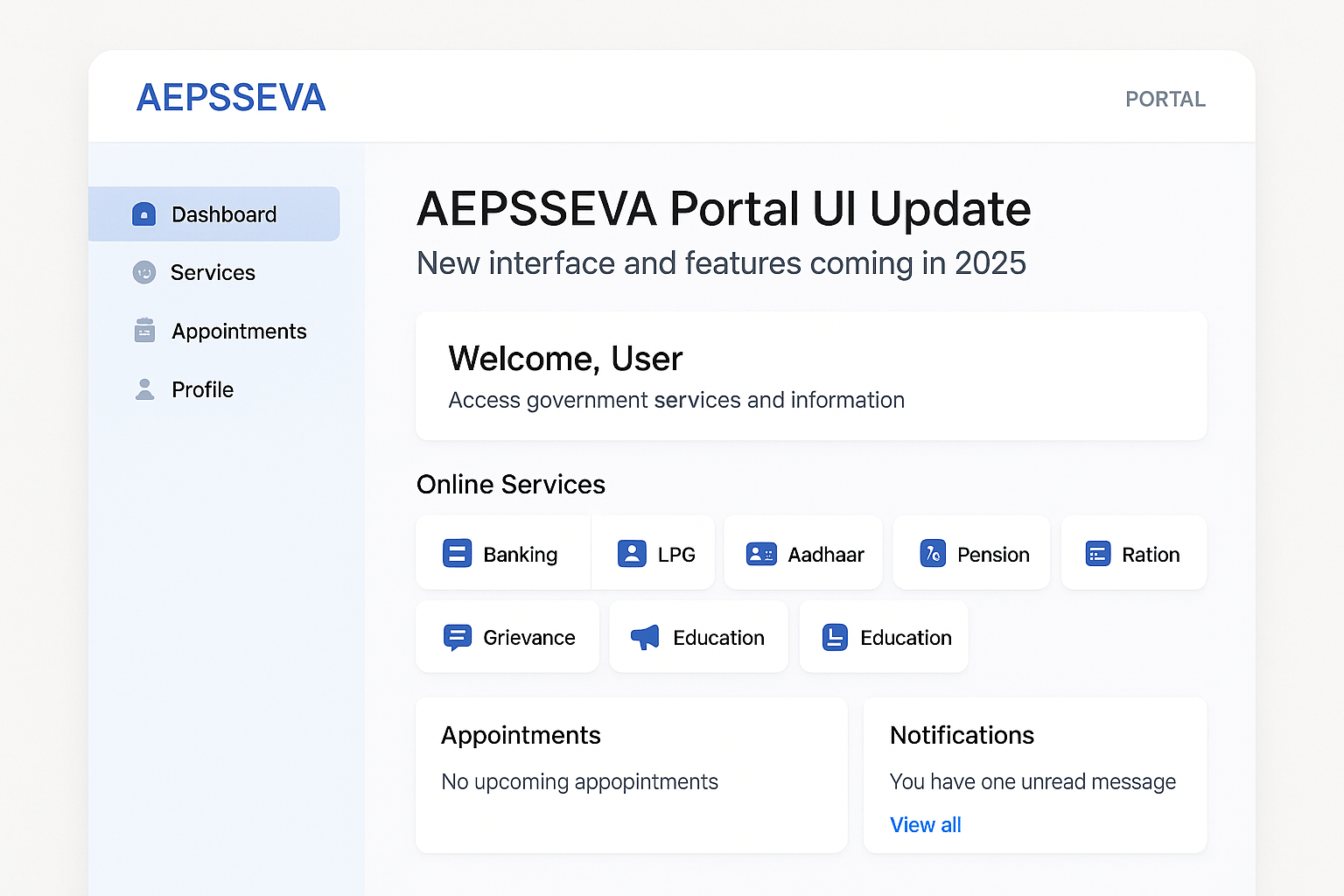Click the Aadhaar ID card icon
The width and height of the screenshot is (1344, 896).
point(761,553)
